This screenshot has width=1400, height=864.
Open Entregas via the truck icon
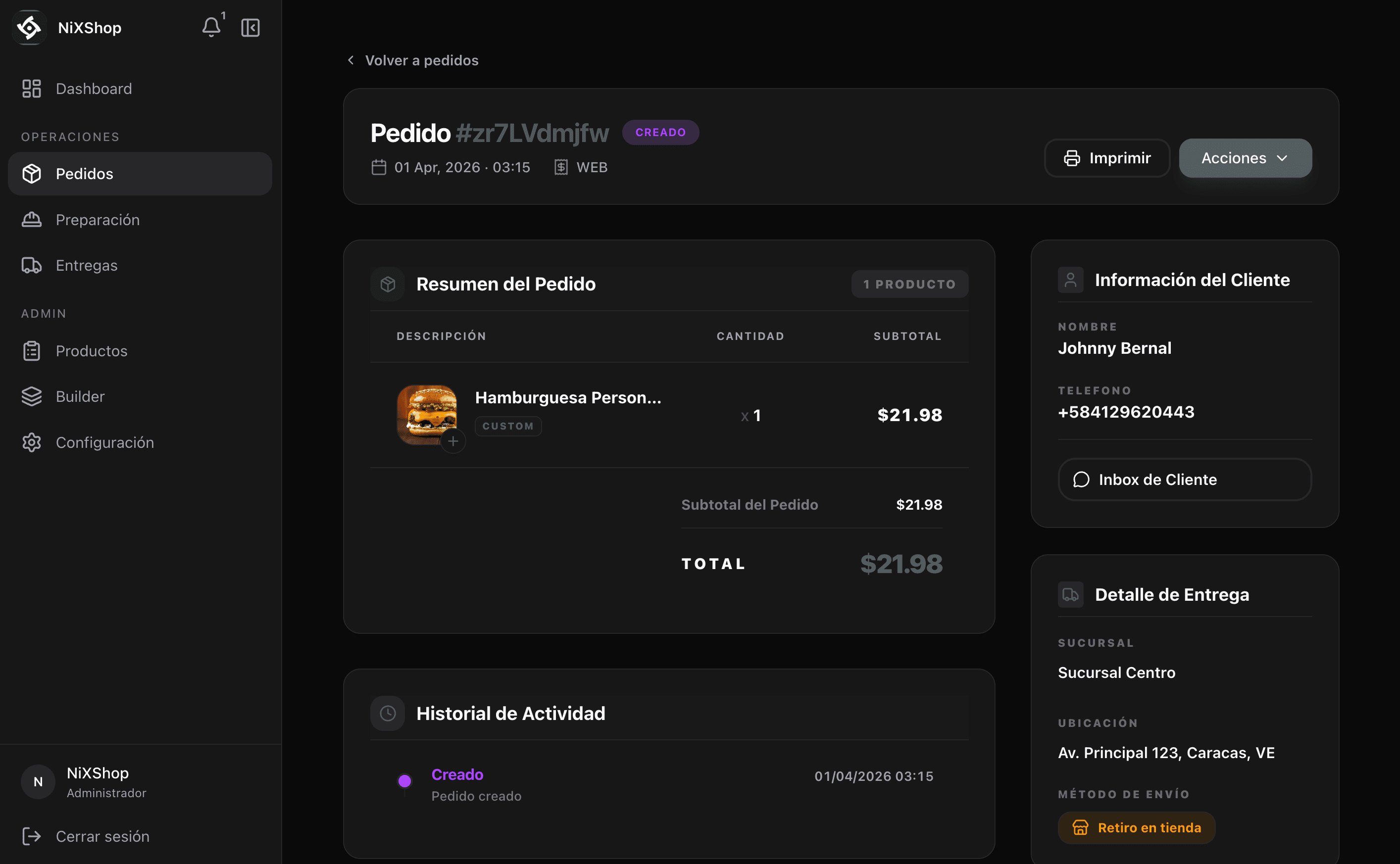coord(32,265)
